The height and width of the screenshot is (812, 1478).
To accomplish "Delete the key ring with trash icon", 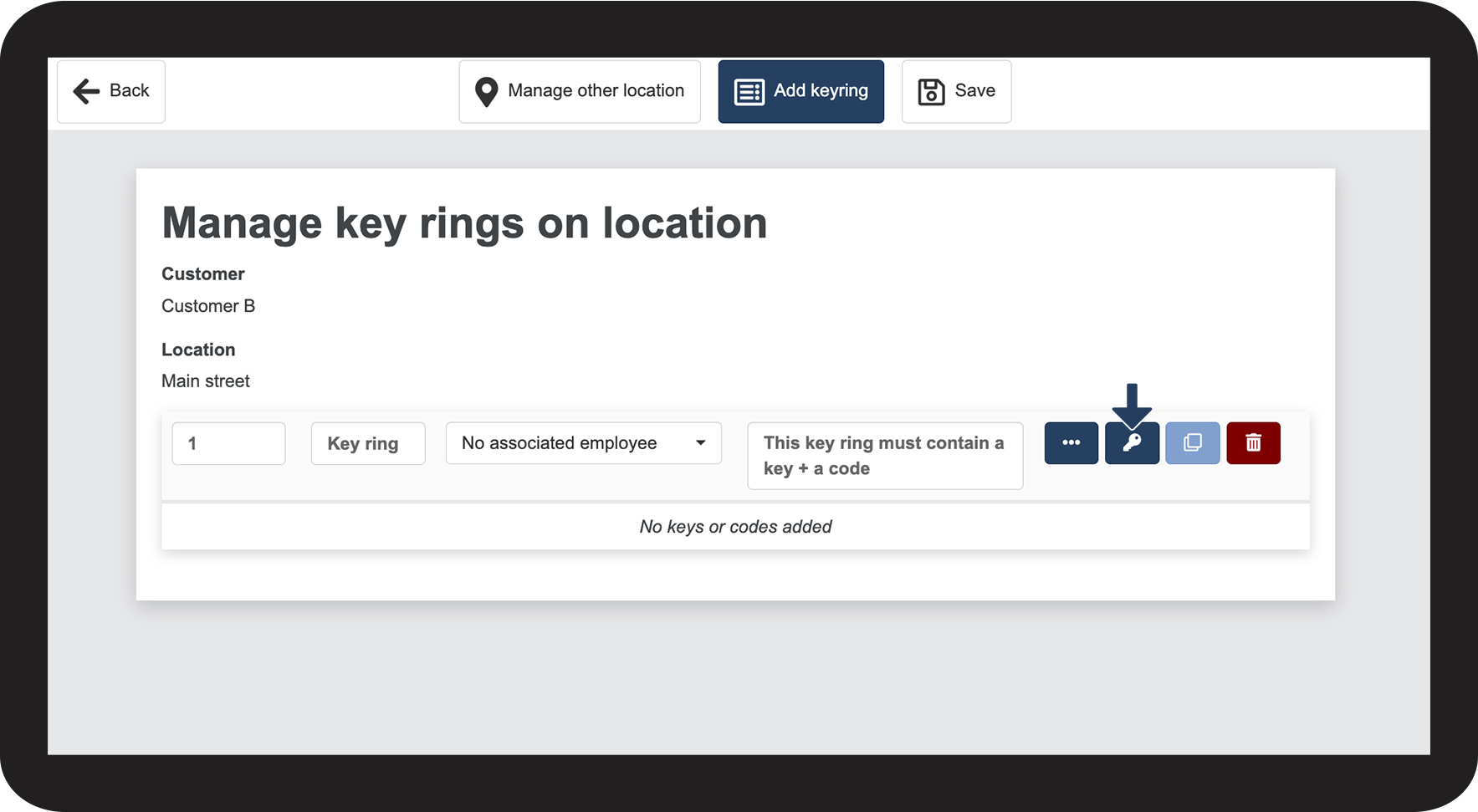I will 1253,443.
